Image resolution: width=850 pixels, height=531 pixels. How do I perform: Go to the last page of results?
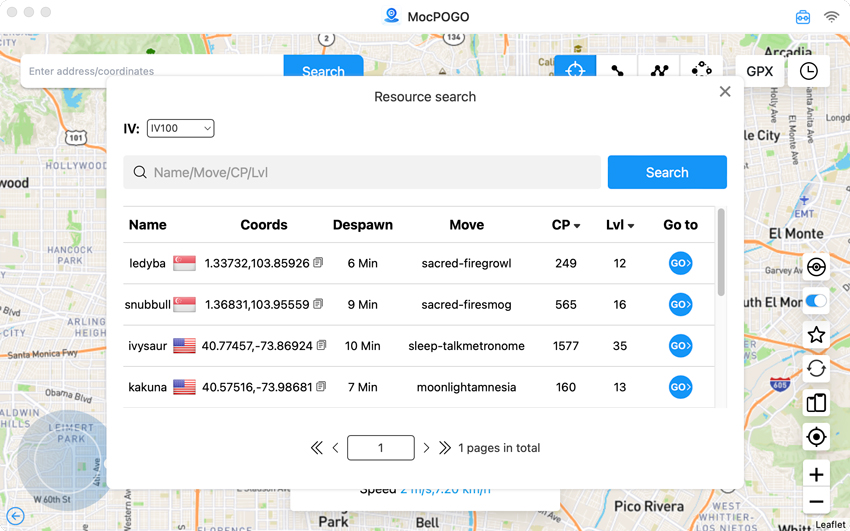click(x=445, y=448)
